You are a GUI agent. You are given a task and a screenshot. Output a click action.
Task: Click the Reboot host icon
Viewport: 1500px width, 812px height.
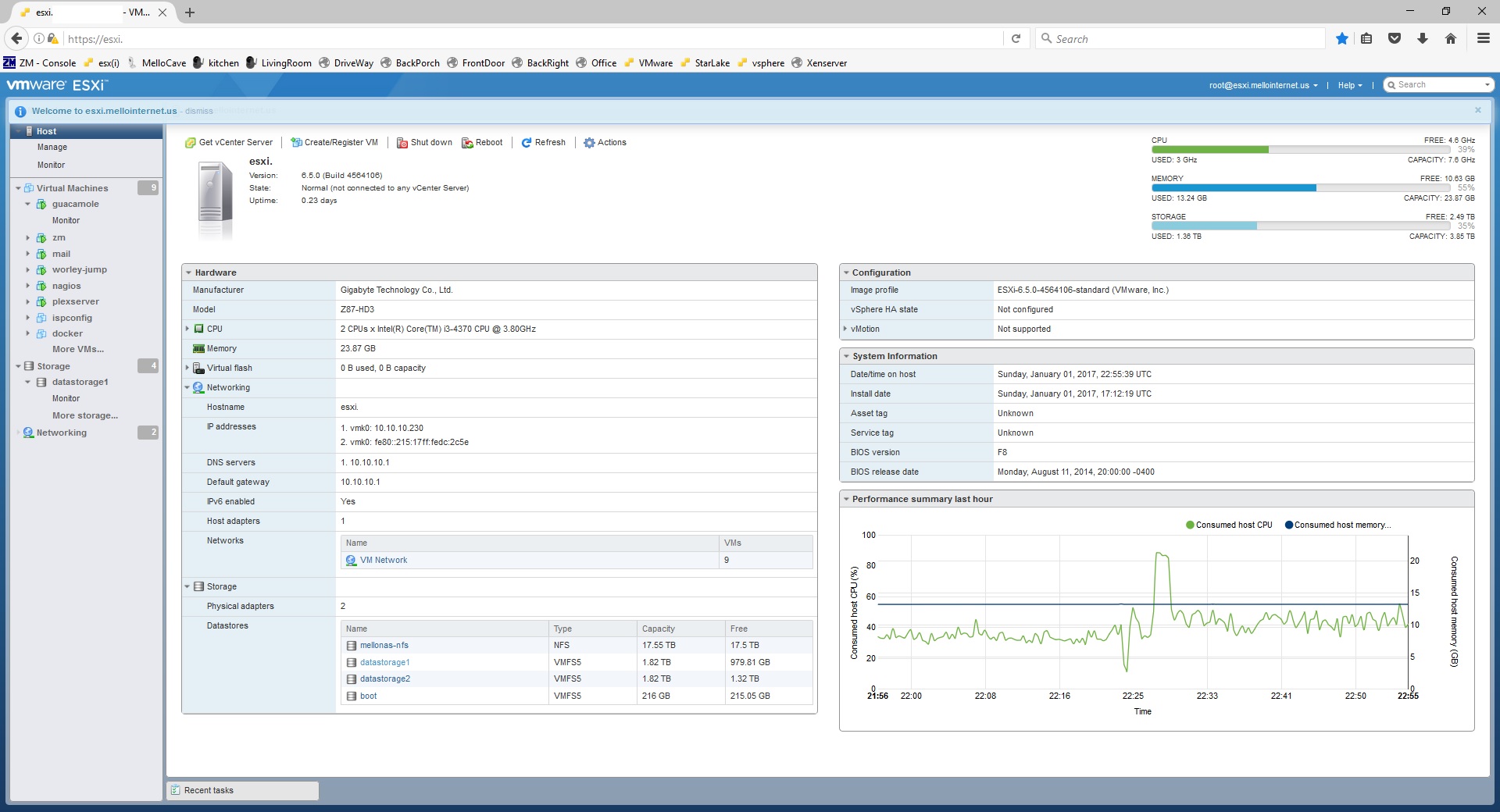pyautogui.click(x=467, y=143)
